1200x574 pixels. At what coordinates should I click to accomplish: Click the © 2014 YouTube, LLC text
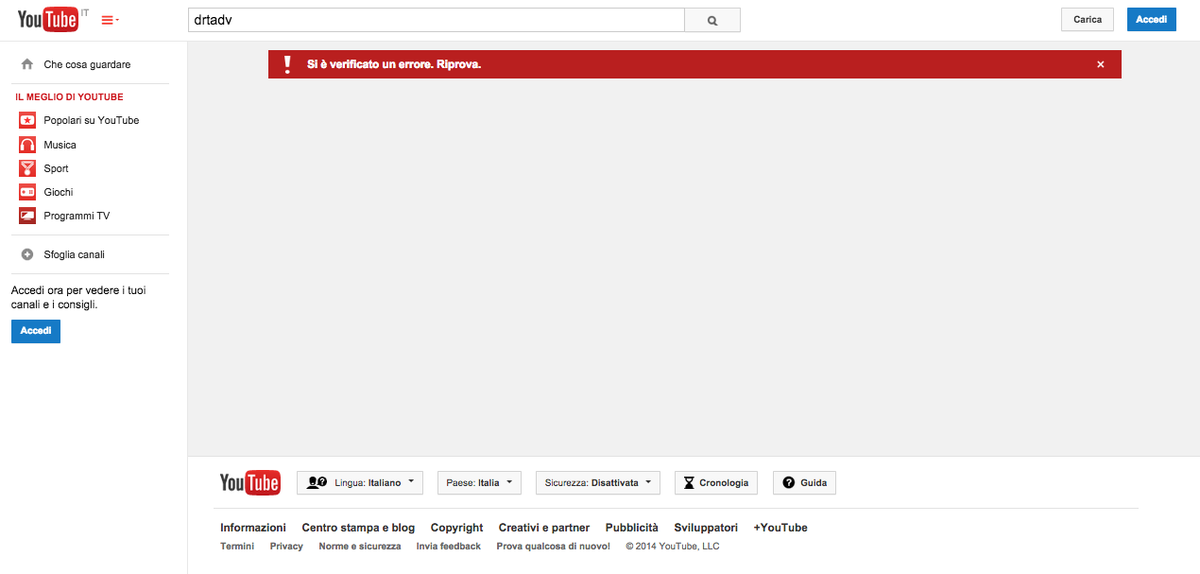672,546
